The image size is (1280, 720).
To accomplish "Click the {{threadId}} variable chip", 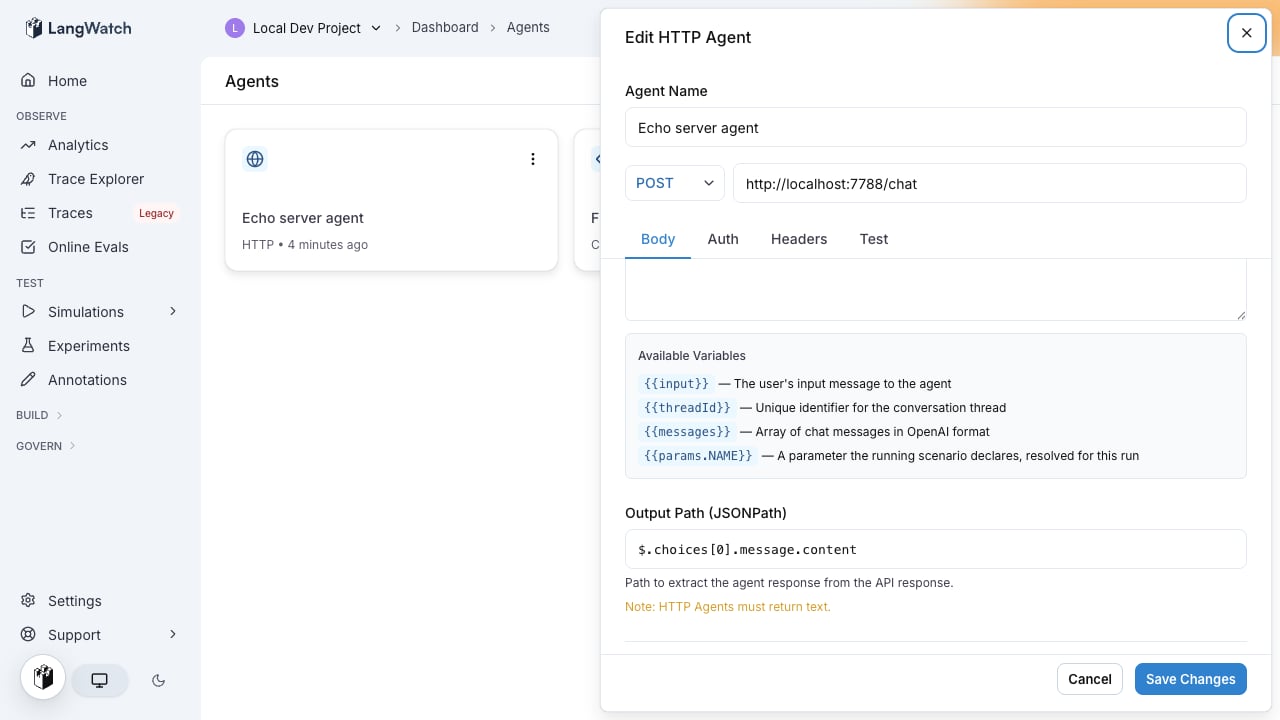I will [x=687, y=408].
